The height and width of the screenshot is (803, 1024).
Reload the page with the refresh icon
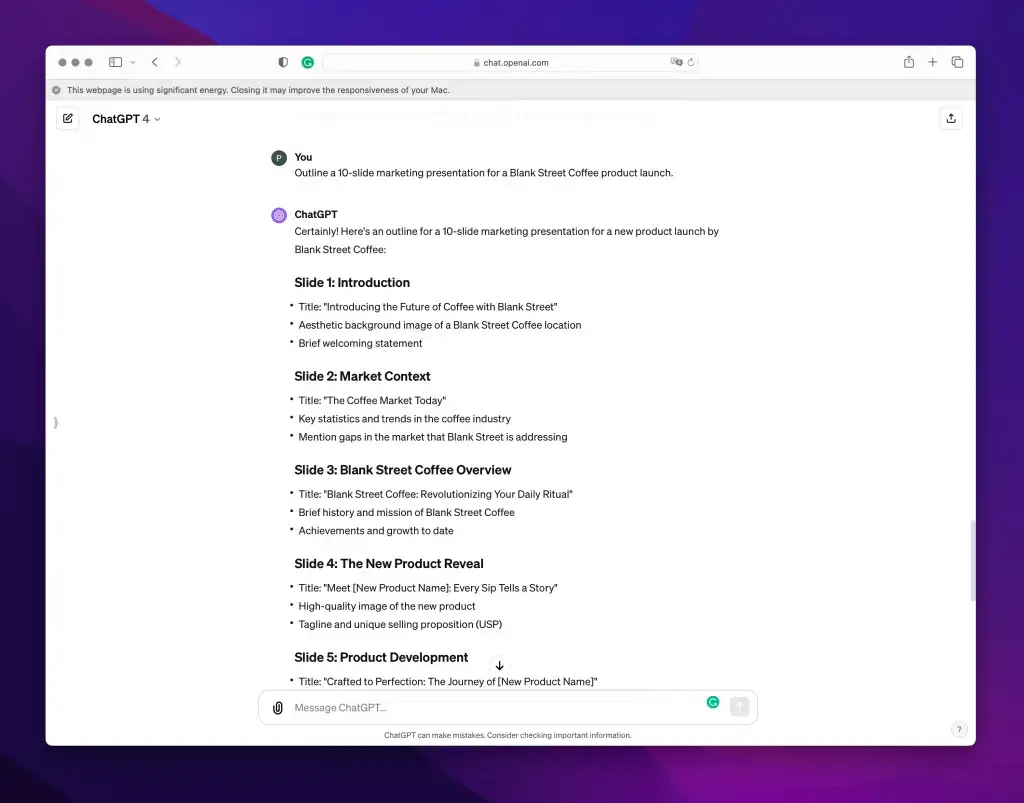(689, 62)
